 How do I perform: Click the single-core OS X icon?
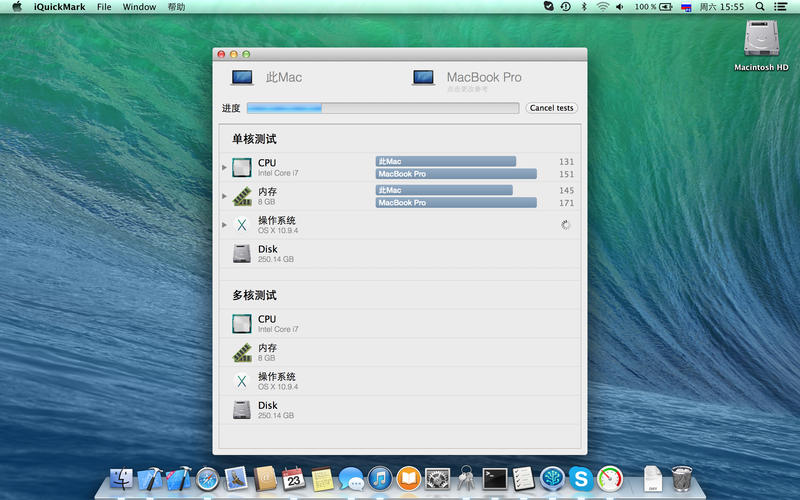[x=242, y=225]
